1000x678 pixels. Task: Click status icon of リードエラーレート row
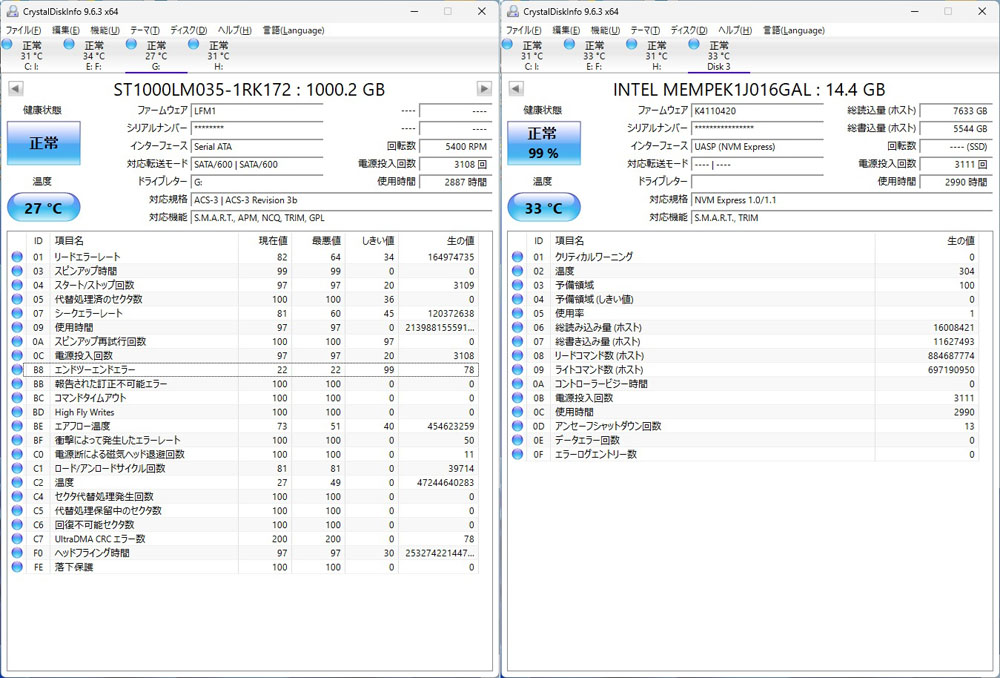point(17,257)
